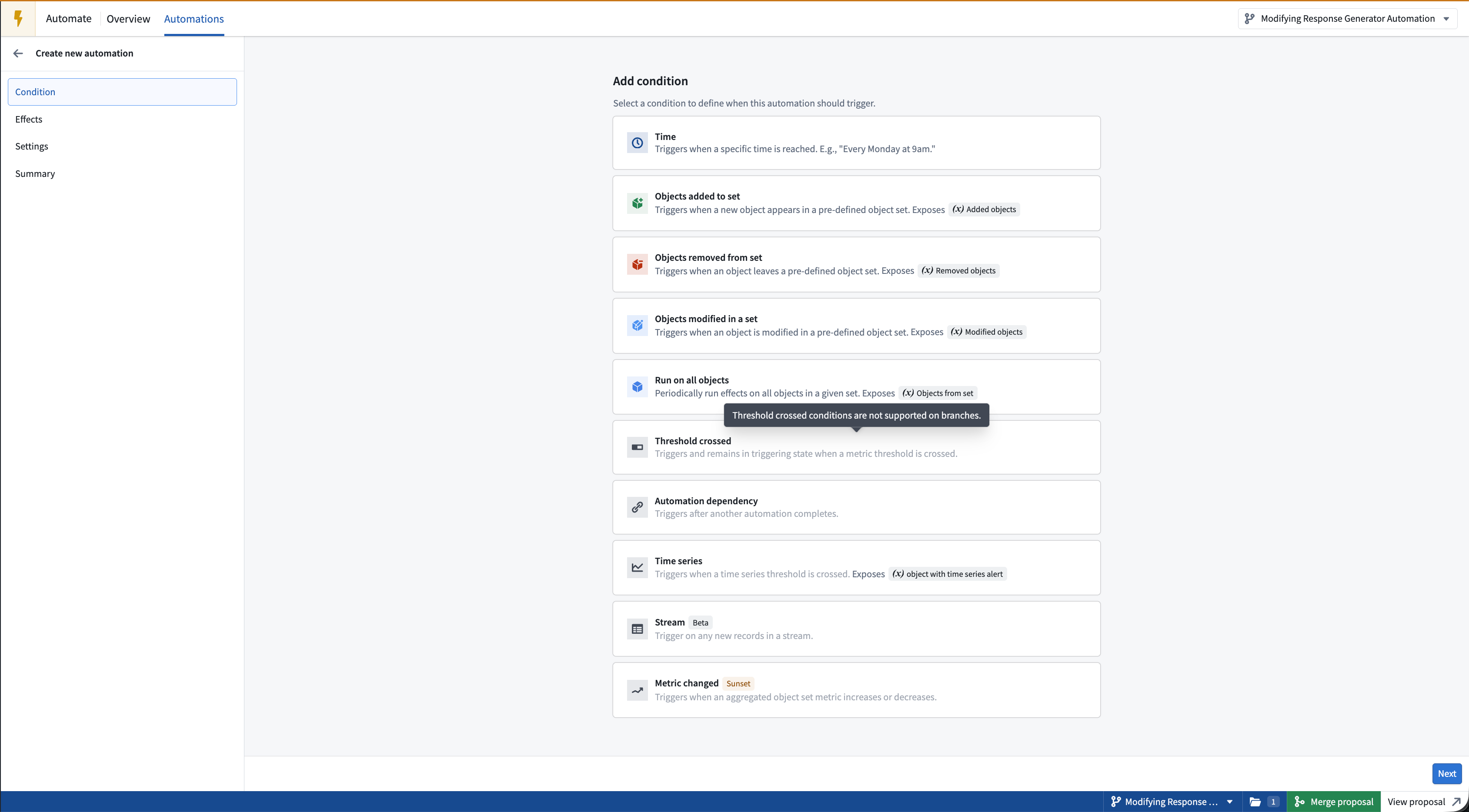Click the threshold not supported tooltip
Screen dimensions: 1469x812
point(857,416)
